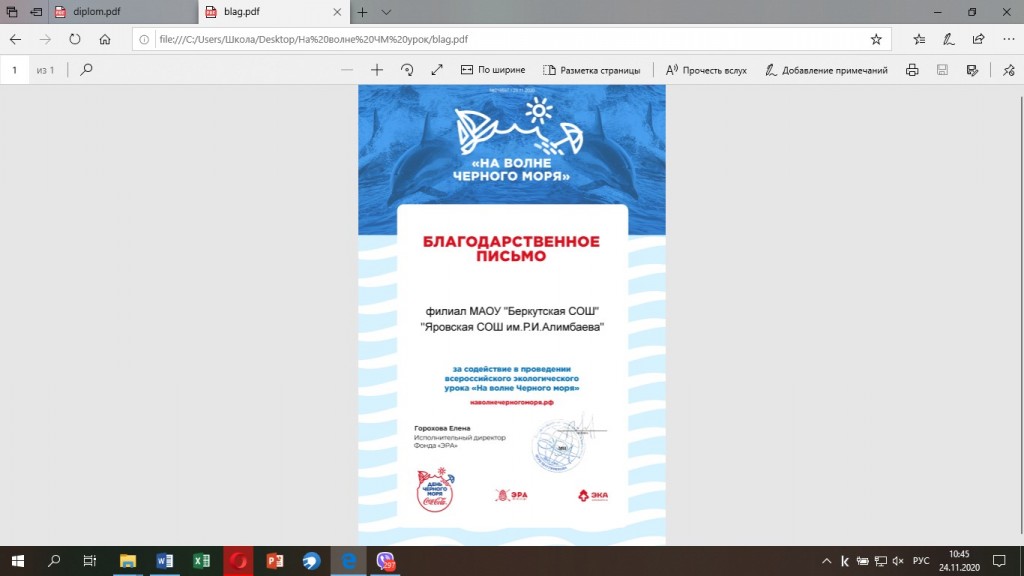Screen dimensions: 1024x576
Task: Open the page layout options
Action: pos(590,70)
